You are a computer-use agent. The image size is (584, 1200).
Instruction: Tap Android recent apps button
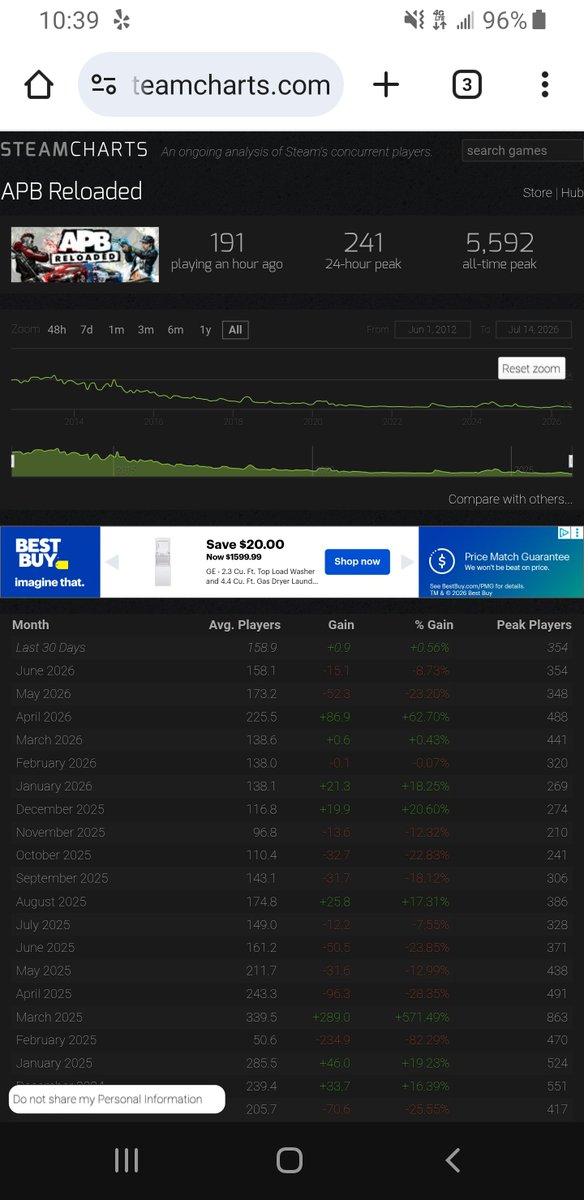coord(126,1160)
